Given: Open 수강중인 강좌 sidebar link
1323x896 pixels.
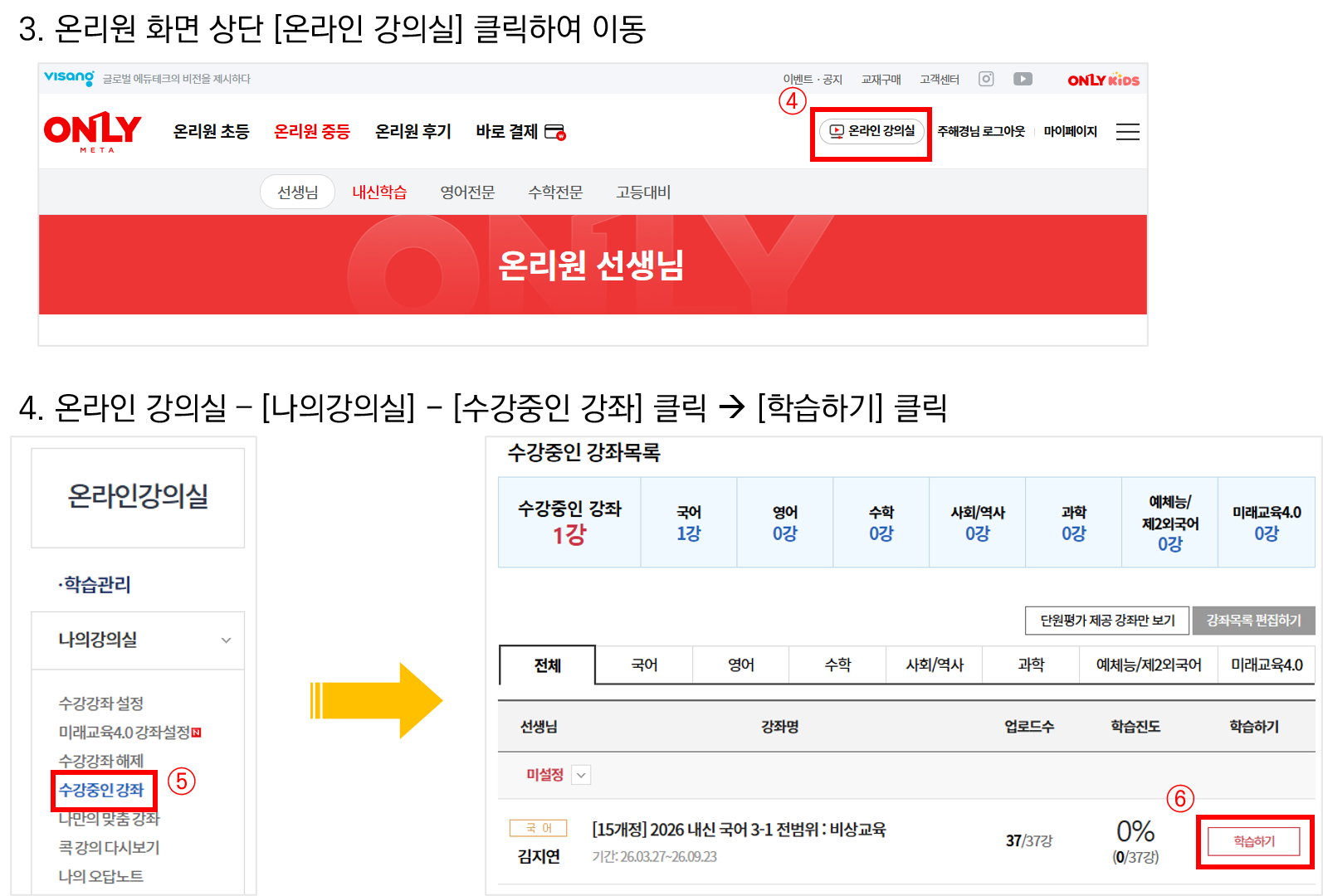Looking at the screenshot, I should 101,790.
